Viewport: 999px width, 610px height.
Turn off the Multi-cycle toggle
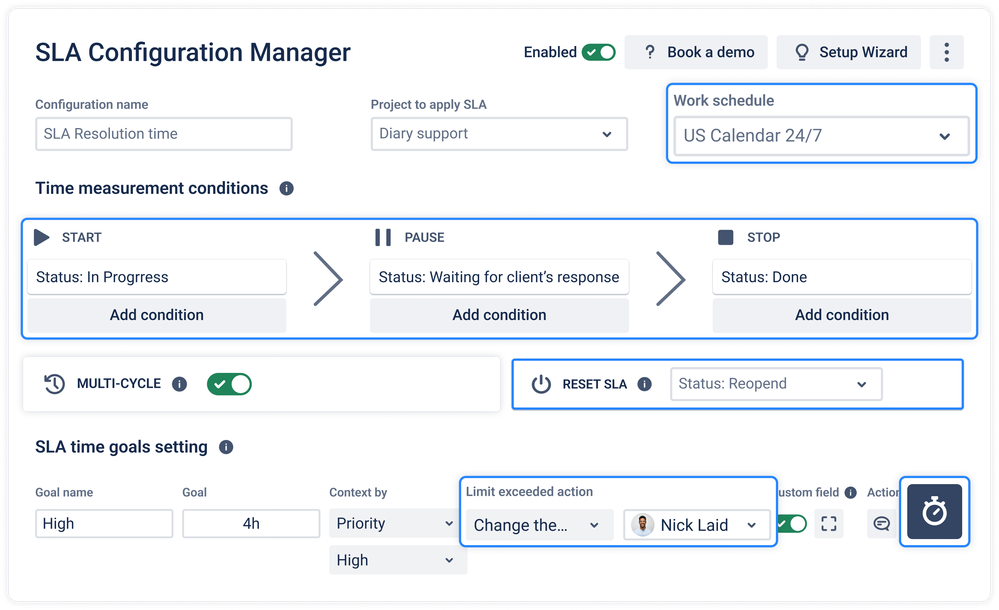(229, 384)
